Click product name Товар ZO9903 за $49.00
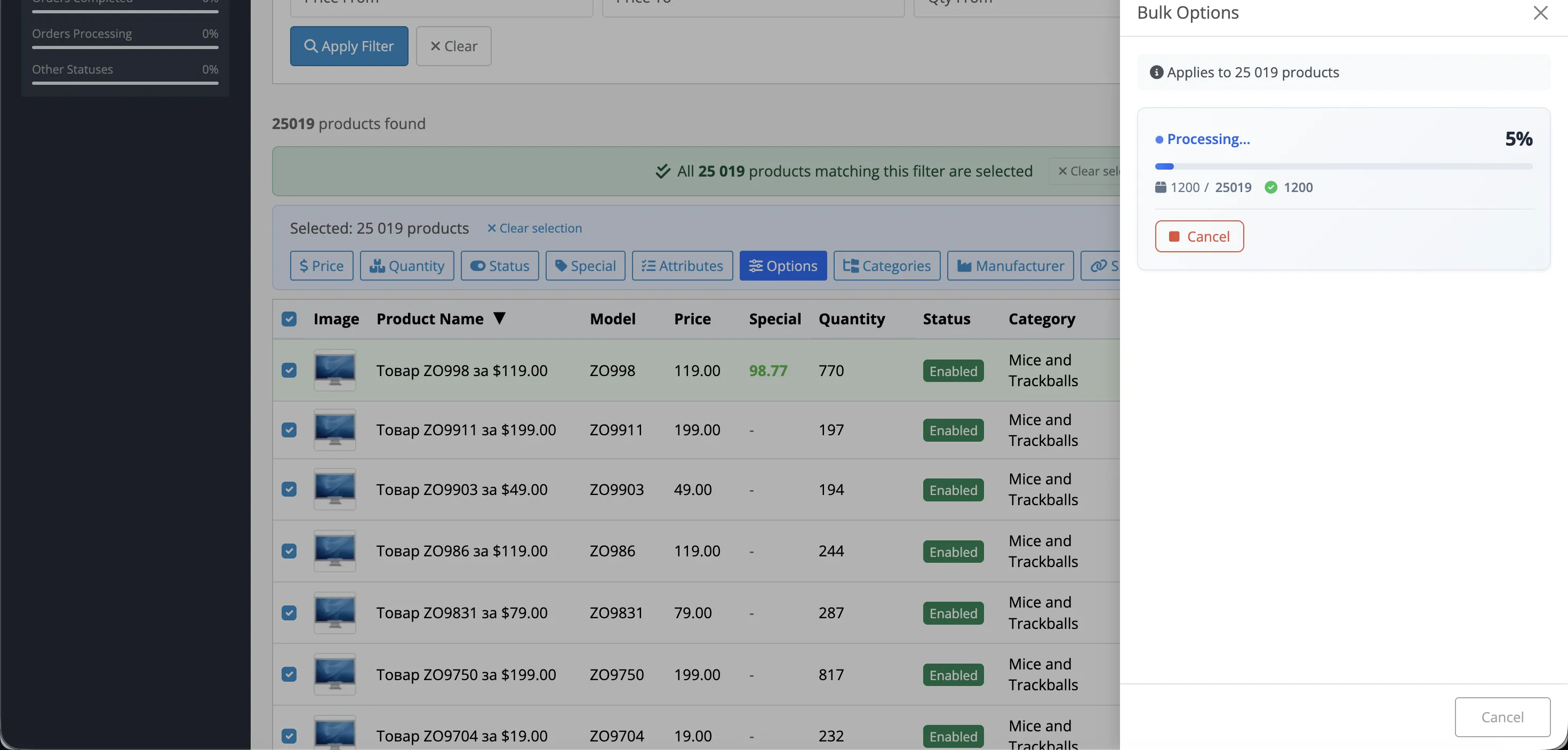This screenshot has height=750, width=1568. click(462, 490)
